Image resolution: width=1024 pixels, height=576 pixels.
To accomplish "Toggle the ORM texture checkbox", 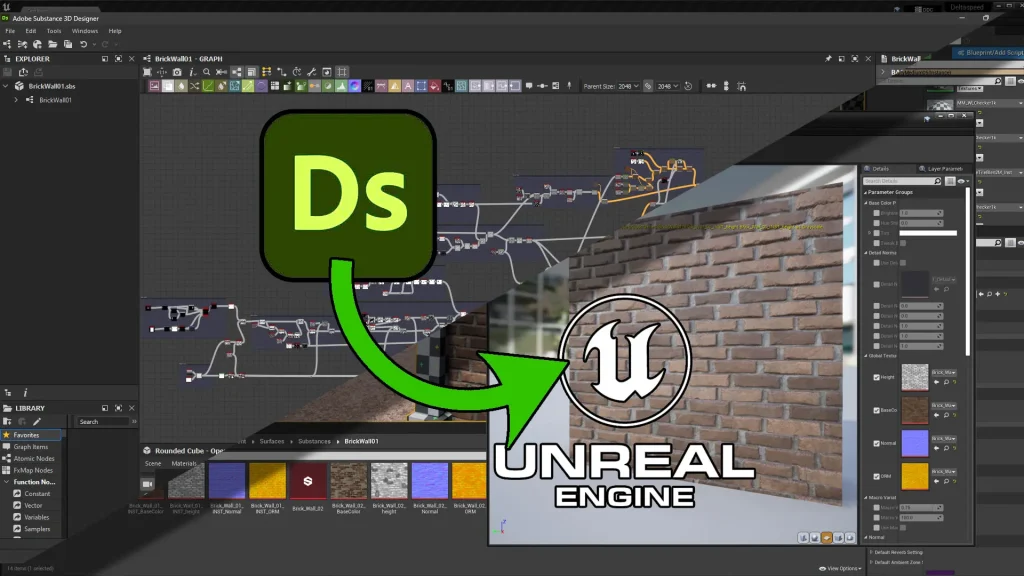I will tap(877, 476).
